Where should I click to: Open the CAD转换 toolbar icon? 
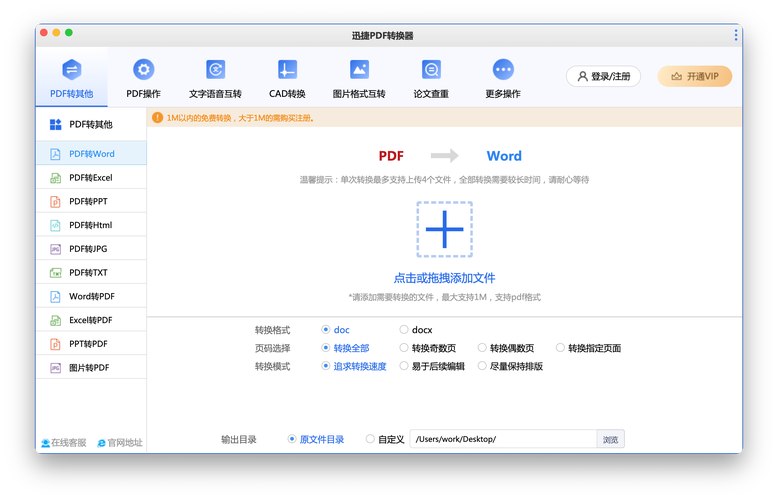click(287, 69)
